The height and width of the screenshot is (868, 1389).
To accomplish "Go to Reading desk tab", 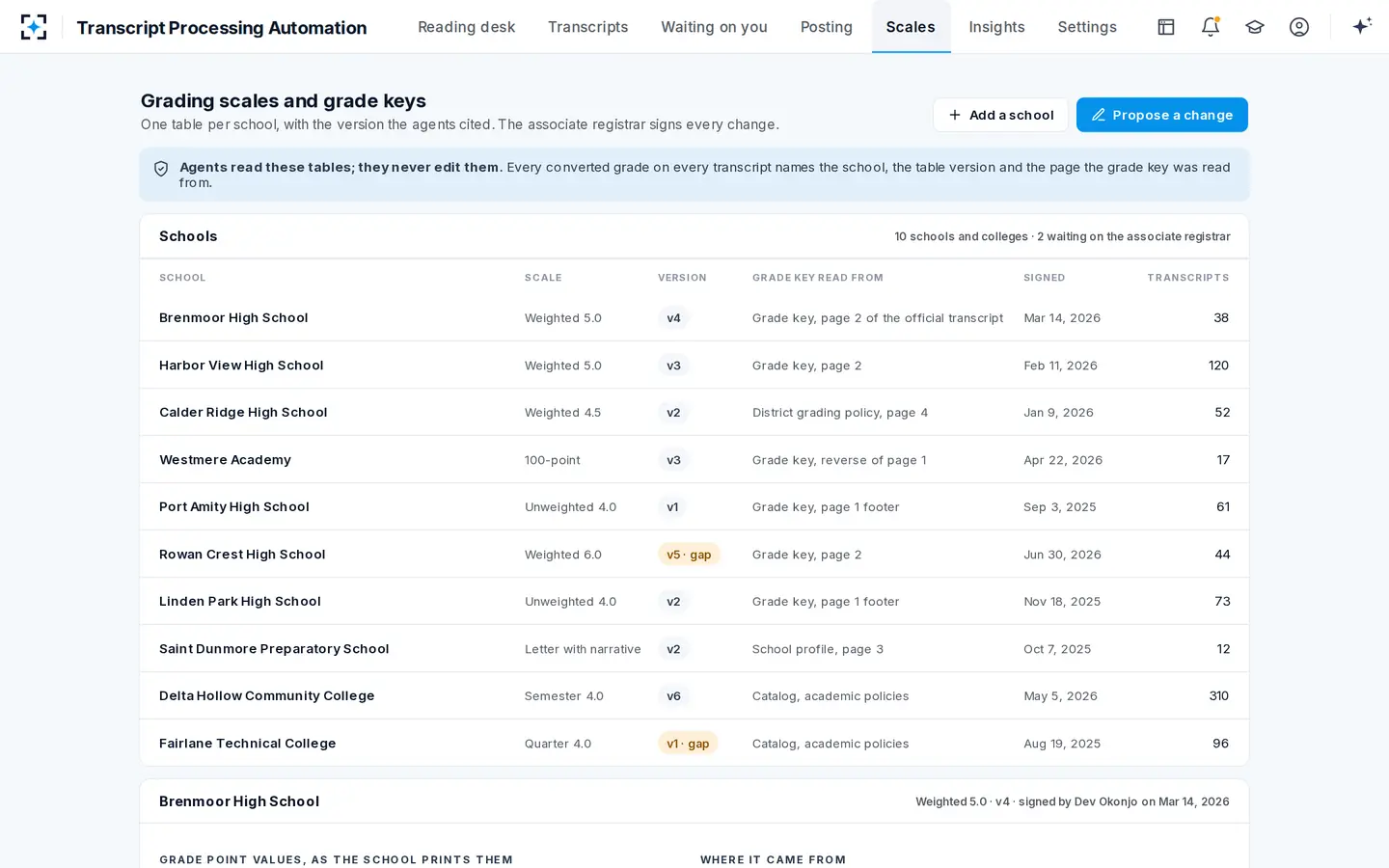I will (466, 27).
